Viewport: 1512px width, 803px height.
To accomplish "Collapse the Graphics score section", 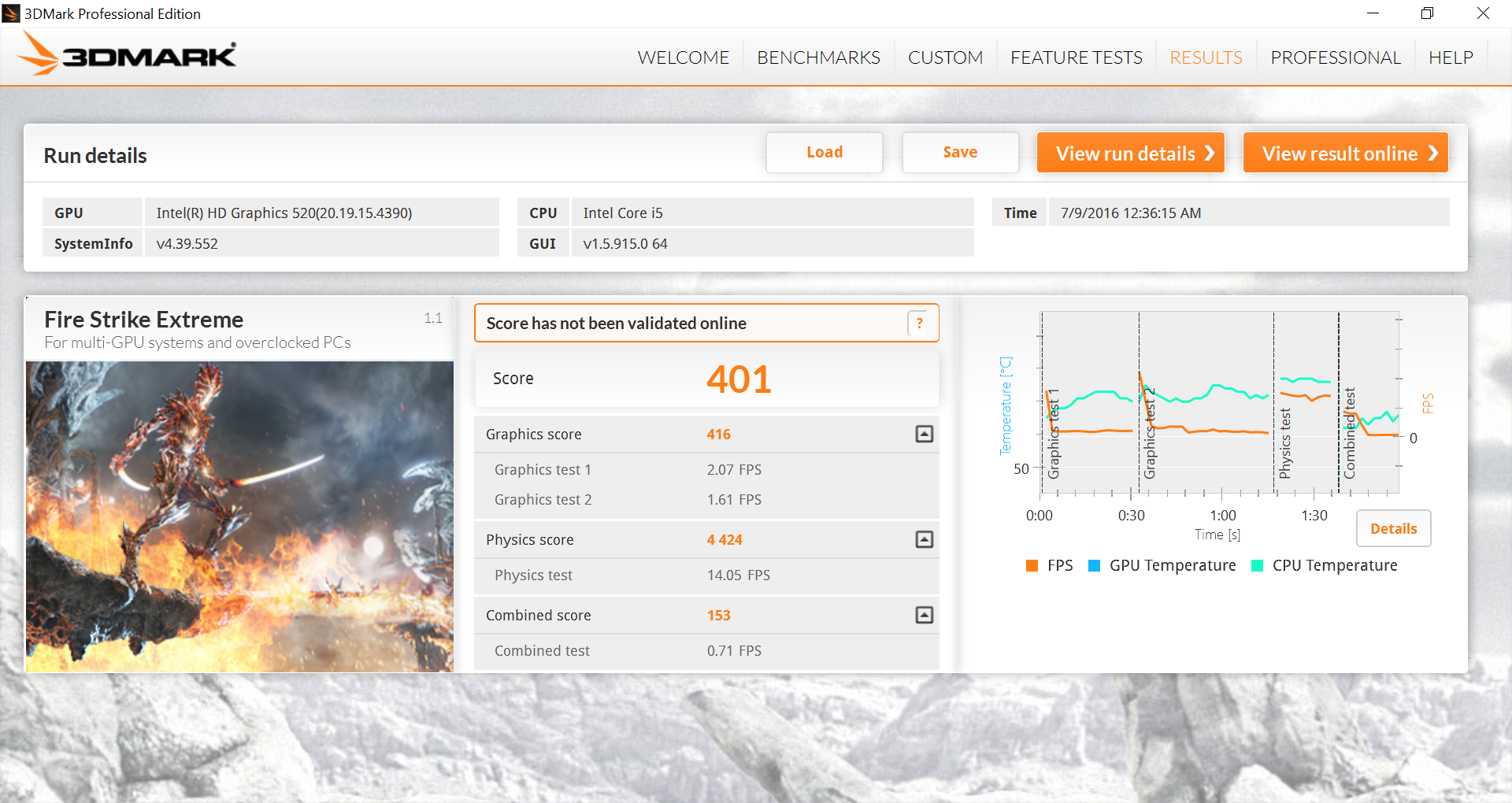I will pyautogui.click(x=925, y=434).
